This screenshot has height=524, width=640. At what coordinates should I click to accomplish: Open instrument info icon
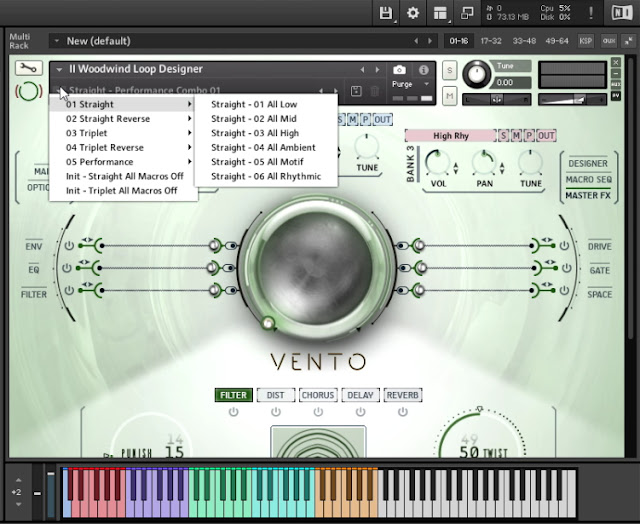click(424, 70)
